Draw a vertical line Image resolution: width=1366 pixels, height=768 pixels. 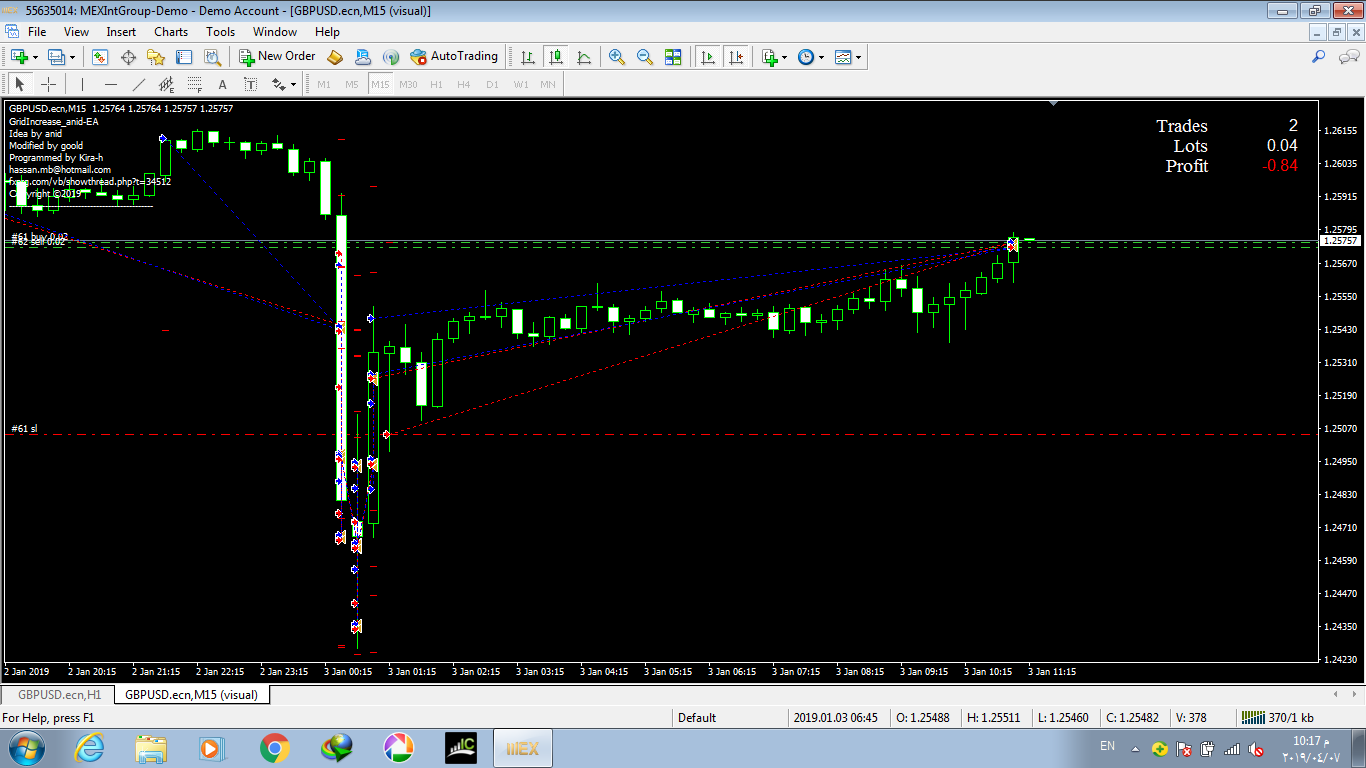(82, 85)
